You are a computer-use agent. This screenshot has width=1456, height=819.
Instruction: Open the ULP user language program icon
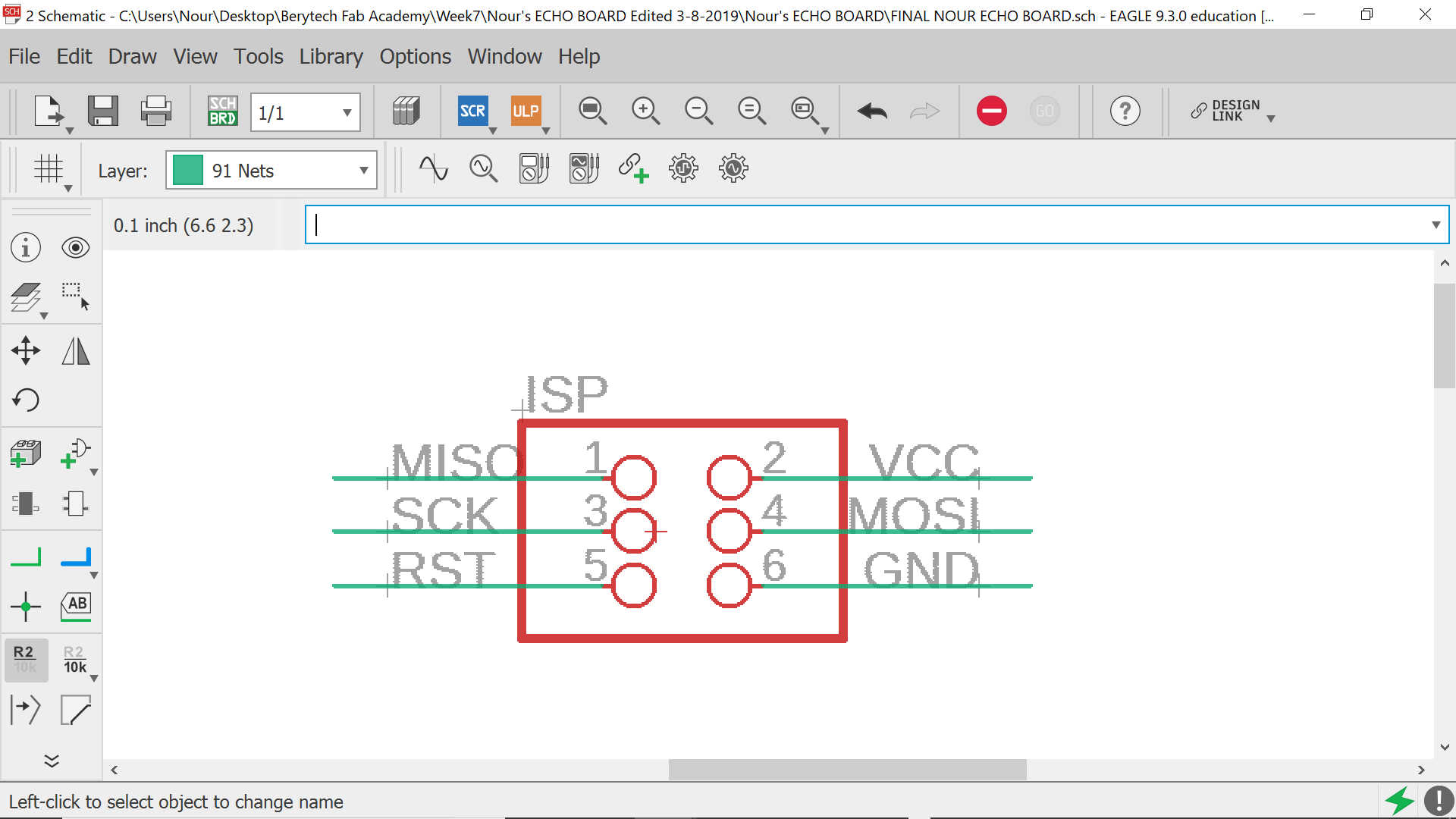point(526,111)
